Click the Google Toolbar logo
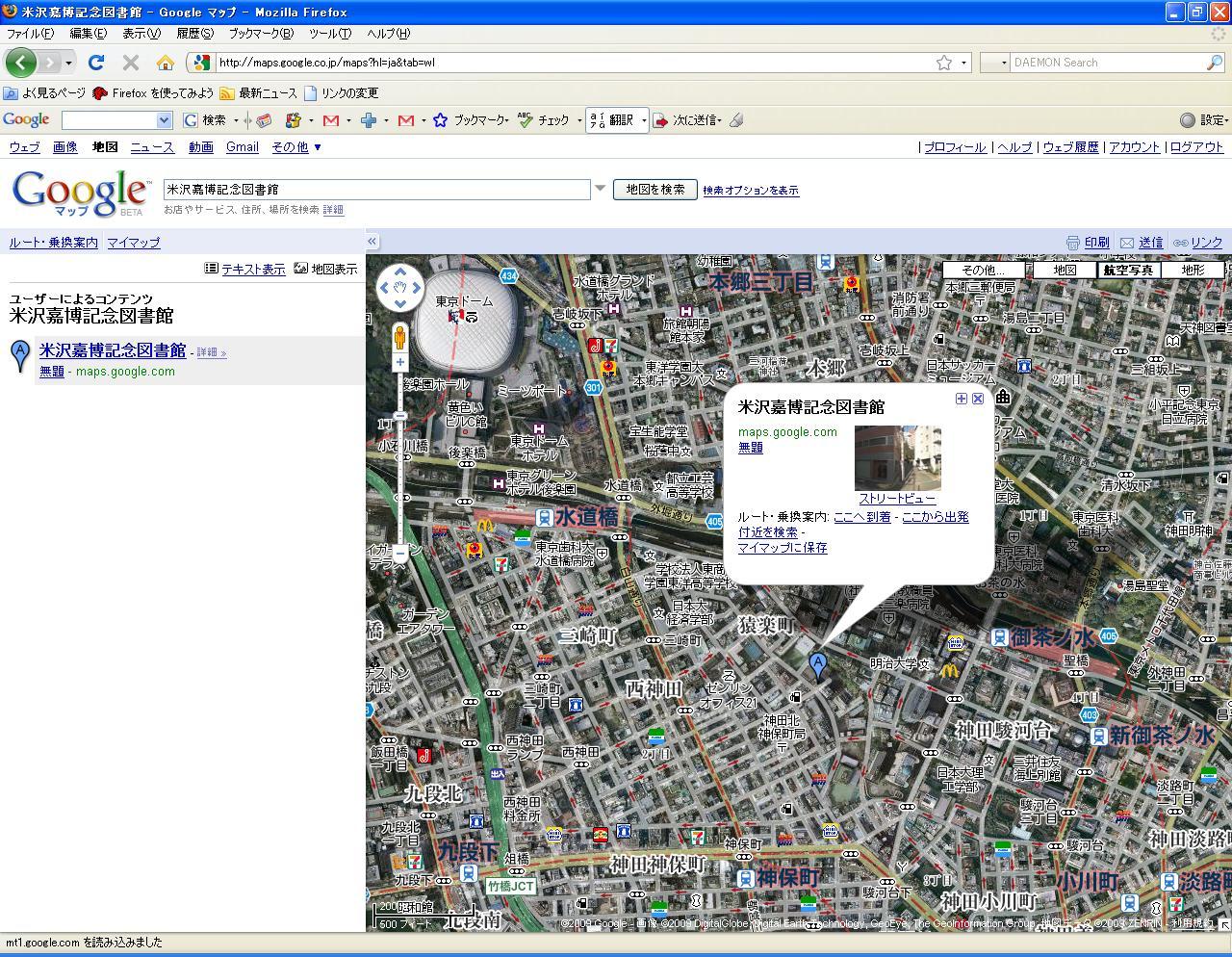 pos(26,120)
